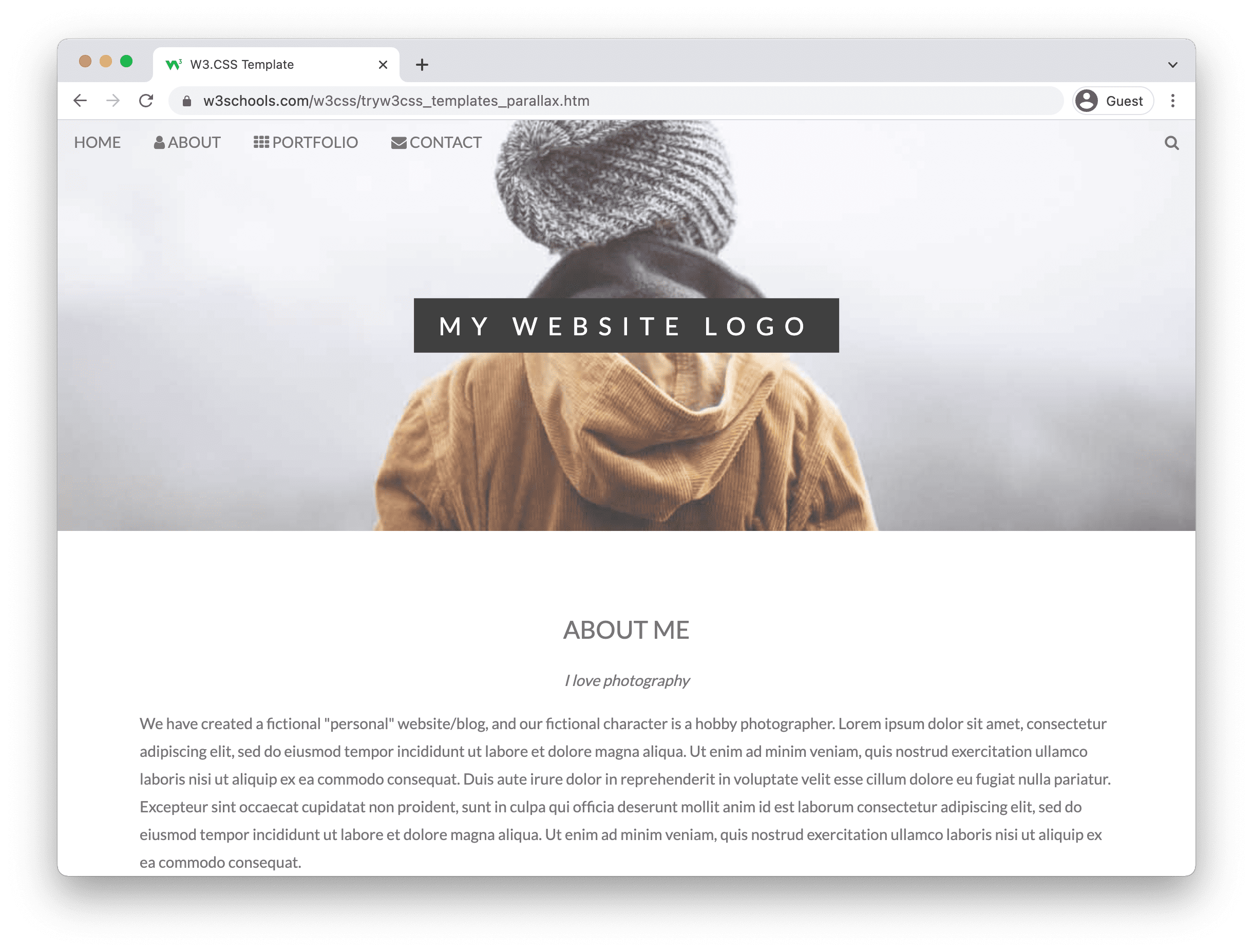Click the search icon in the navbar

pyautogui.click(x=1172, y=142)
